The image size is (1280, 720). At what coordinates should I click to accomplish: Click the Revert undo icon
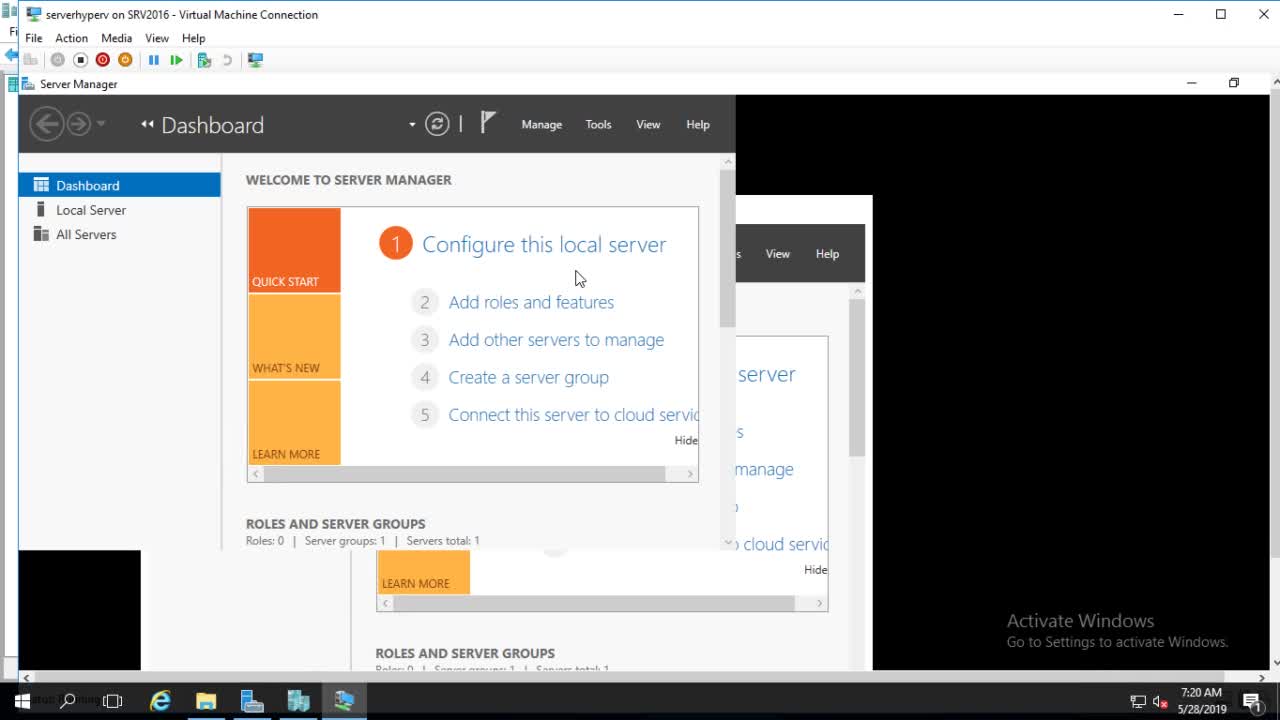(228, 60)
